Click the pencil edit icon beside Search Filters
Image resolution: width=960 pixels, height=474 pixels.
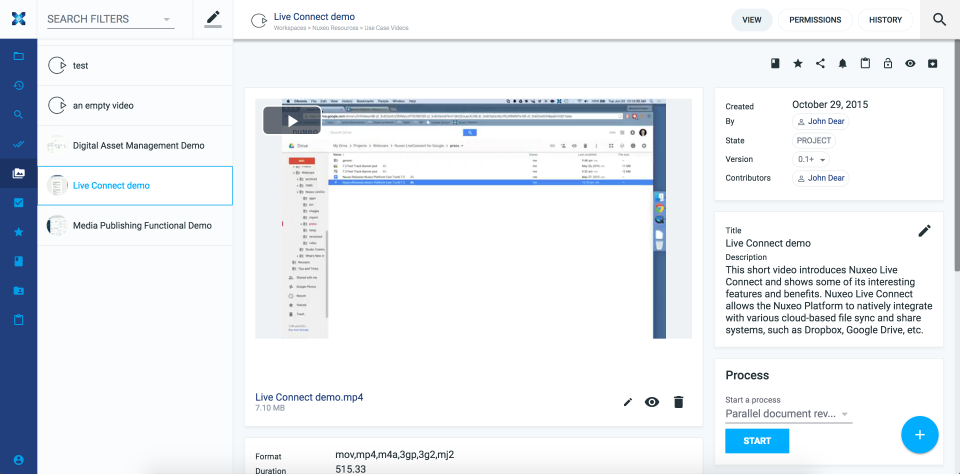tap(212, 19)
